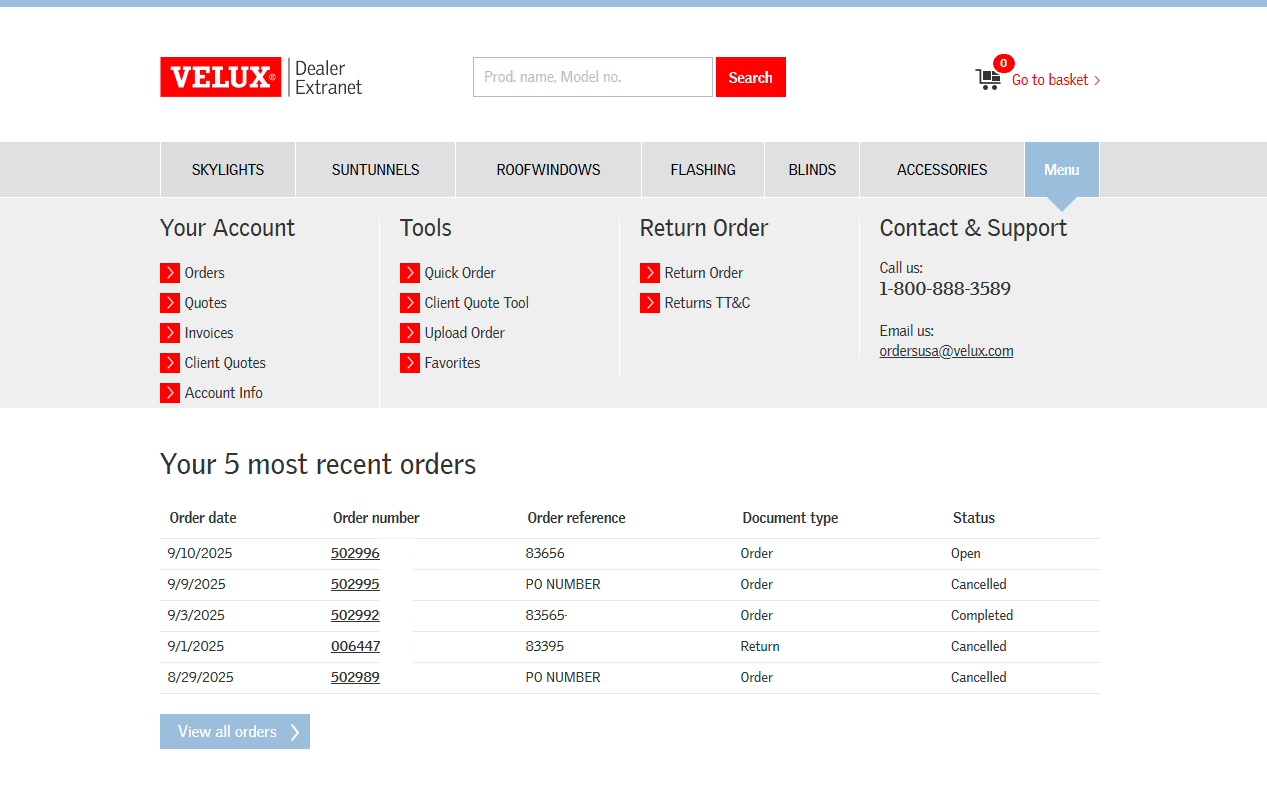1267x792 pixels.
Task: Click the order reference 83395 cell
Action: click(x=545, y=646)
